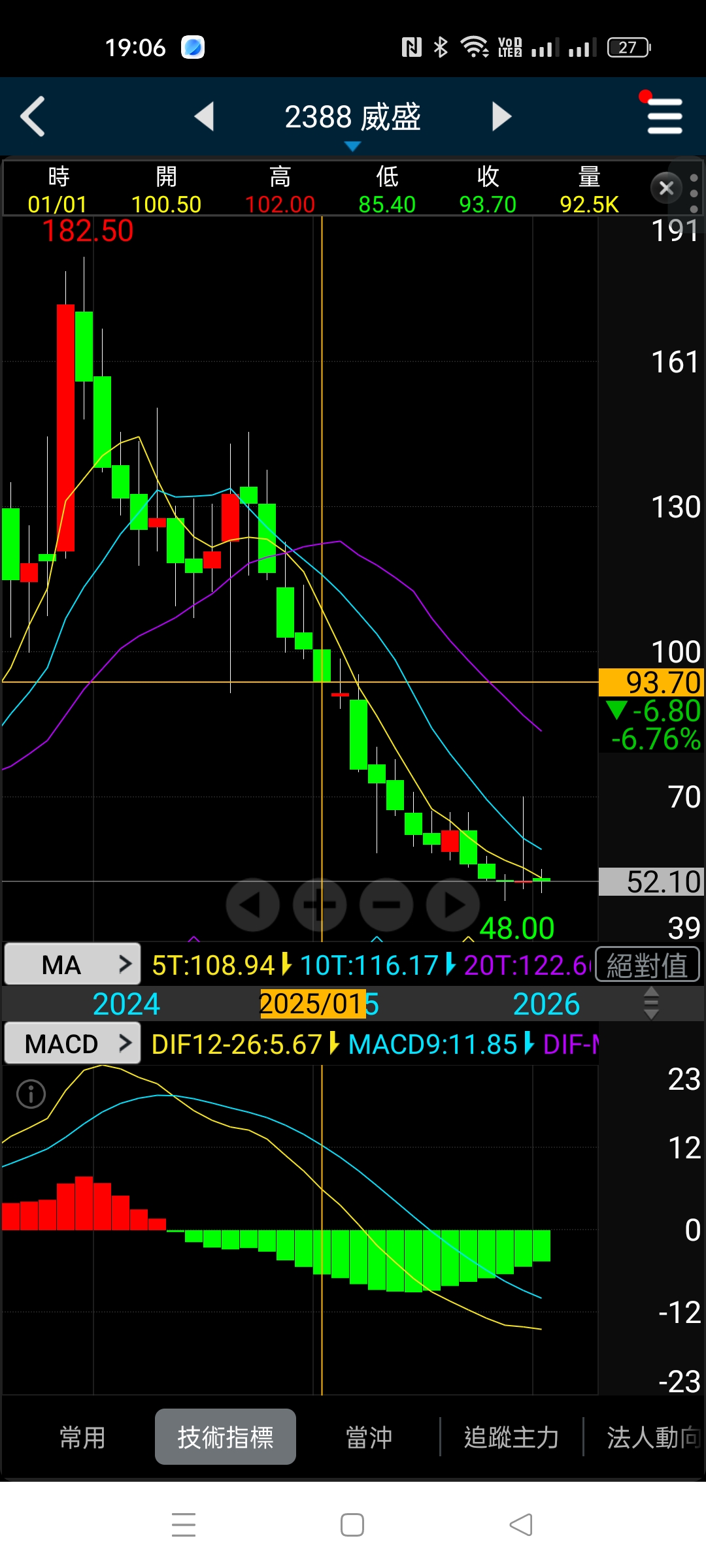Expand the MACD indicator selector
706x1568 pixels.
pyautogui.click(x=73, y=1043)
